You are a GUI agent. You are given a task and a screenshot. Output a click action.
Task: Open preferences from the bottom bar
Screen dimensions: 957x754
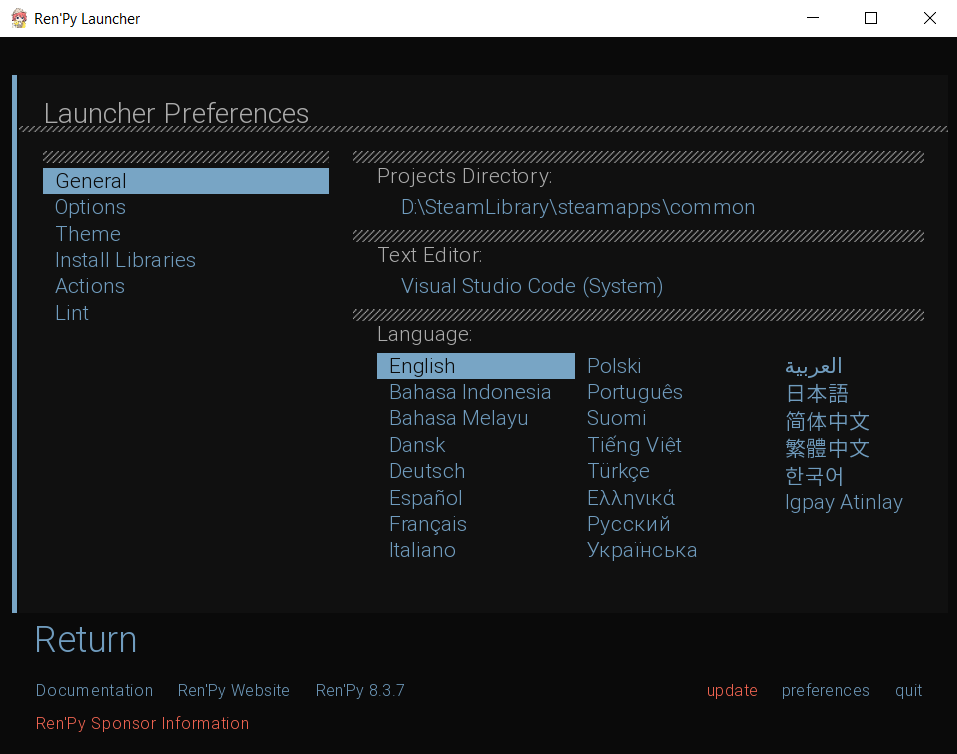826,691
